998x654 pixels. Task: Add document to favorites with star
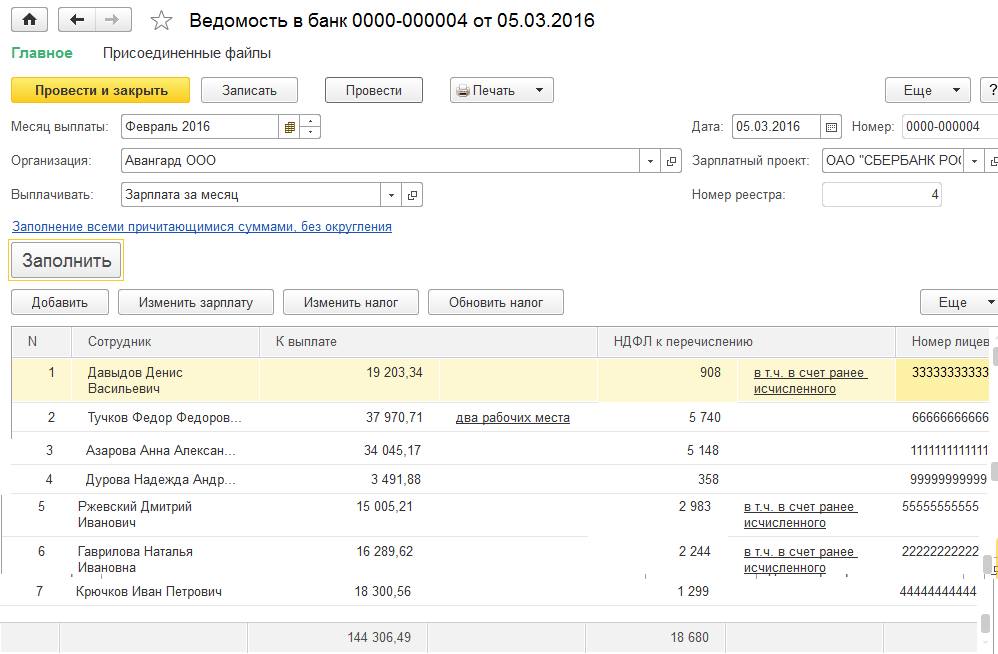160,21
